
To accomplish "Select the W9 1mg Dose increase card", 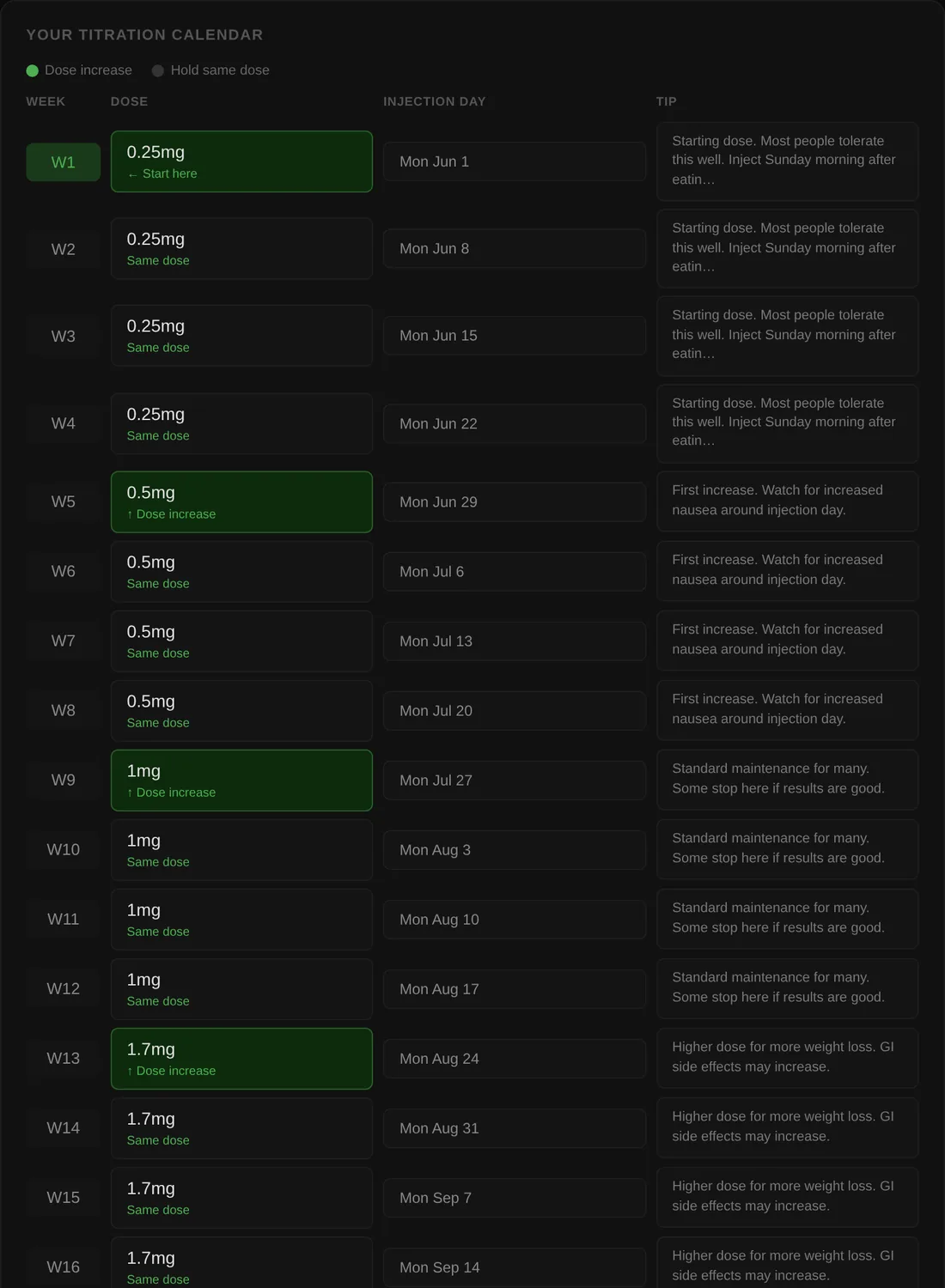I will pyautogui.click(x=241, y=781).
